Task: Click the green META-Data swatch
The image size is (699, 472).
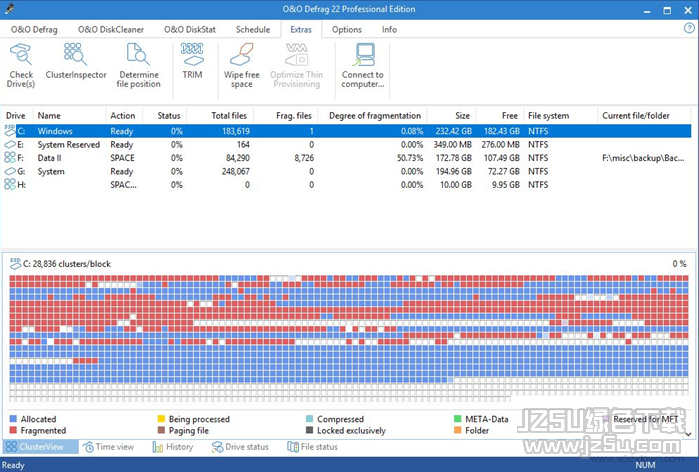Action: pyautogui.click(x=457, y=419)
